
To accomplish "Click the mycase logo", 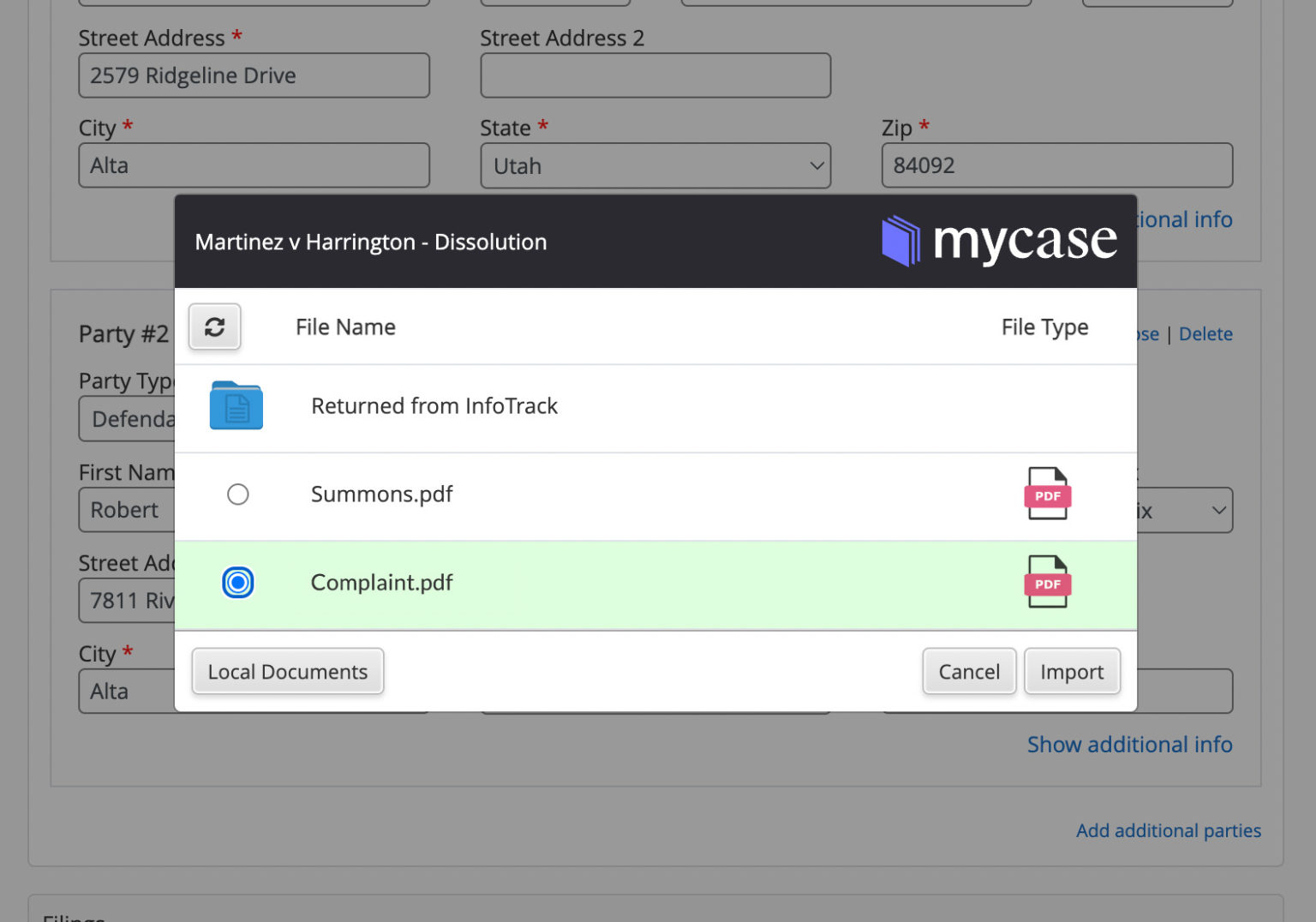I will [x=1000, y=242].
